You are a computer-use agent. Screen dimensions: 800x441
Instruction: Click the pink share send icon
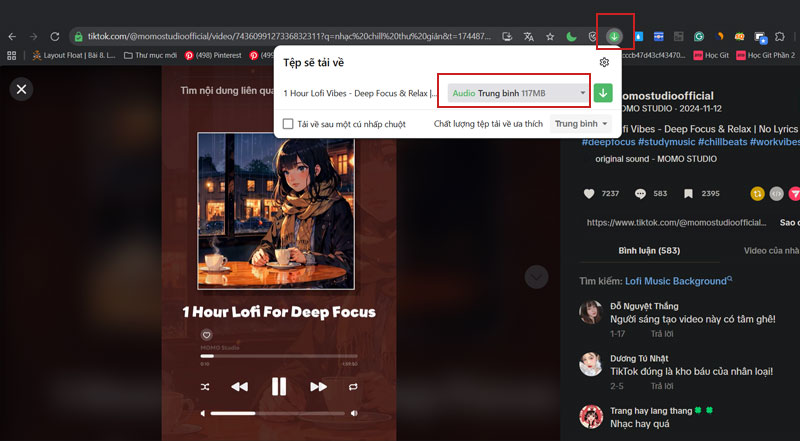794,193
